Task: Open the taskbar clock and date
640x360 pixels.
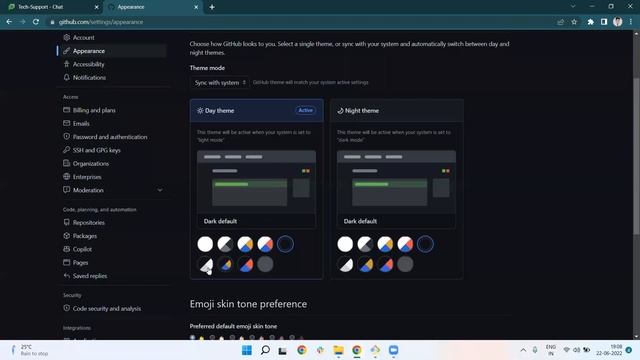Action: click(x=609, y=350)
